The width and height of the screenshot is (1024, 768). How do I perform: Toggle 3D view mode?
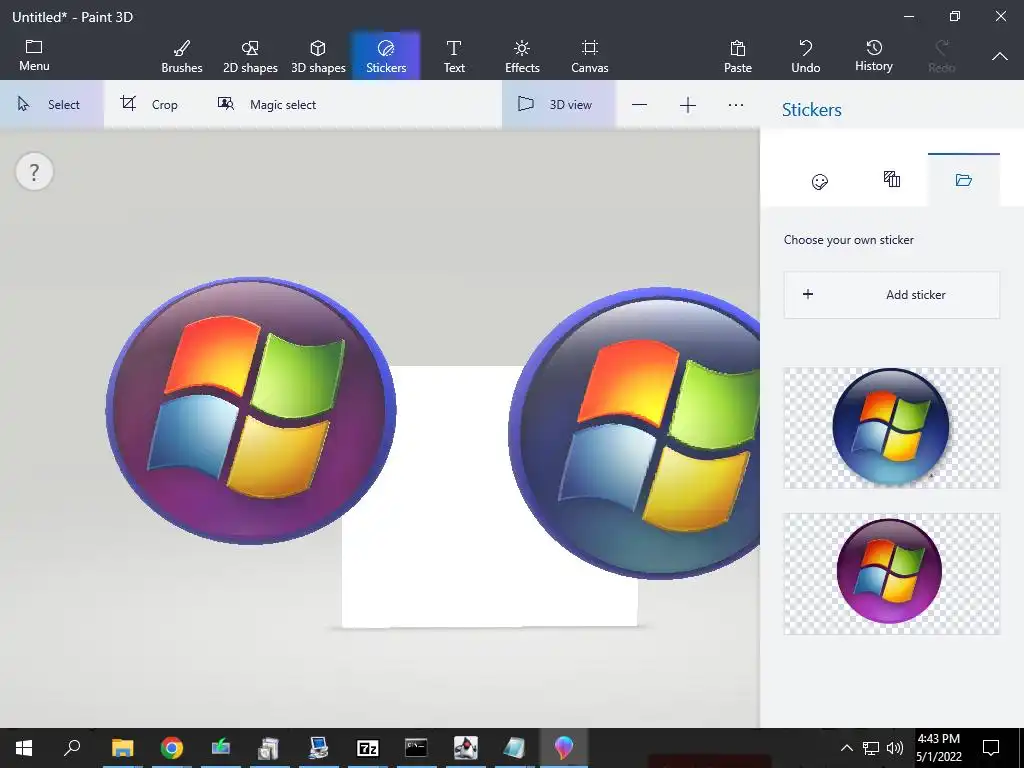[x=558, y=104]
